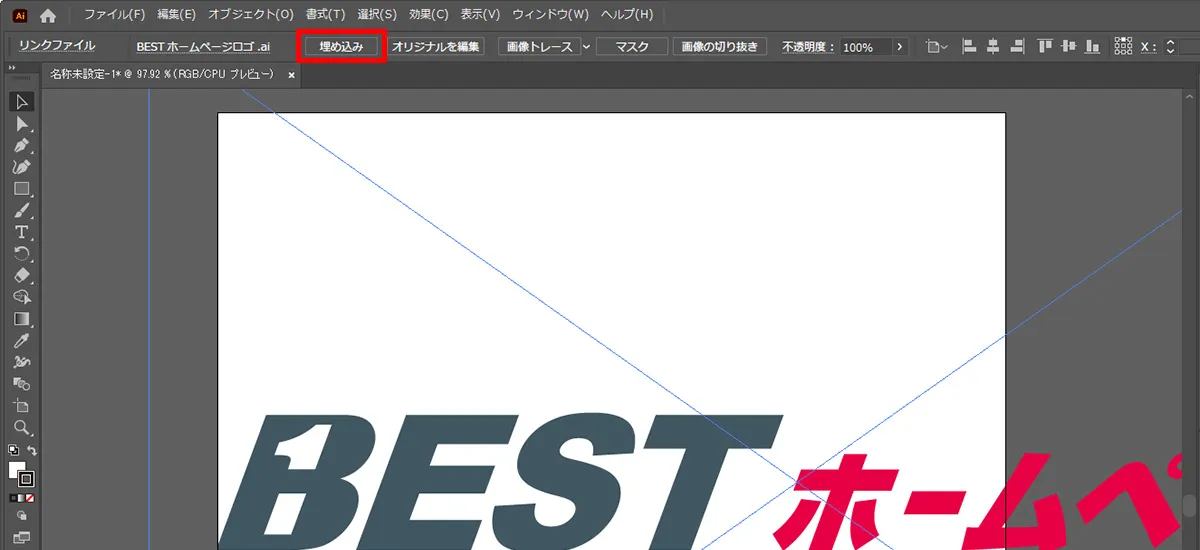
Task: Open the ウィンドウ(W) menu
Action: point(550,15)
